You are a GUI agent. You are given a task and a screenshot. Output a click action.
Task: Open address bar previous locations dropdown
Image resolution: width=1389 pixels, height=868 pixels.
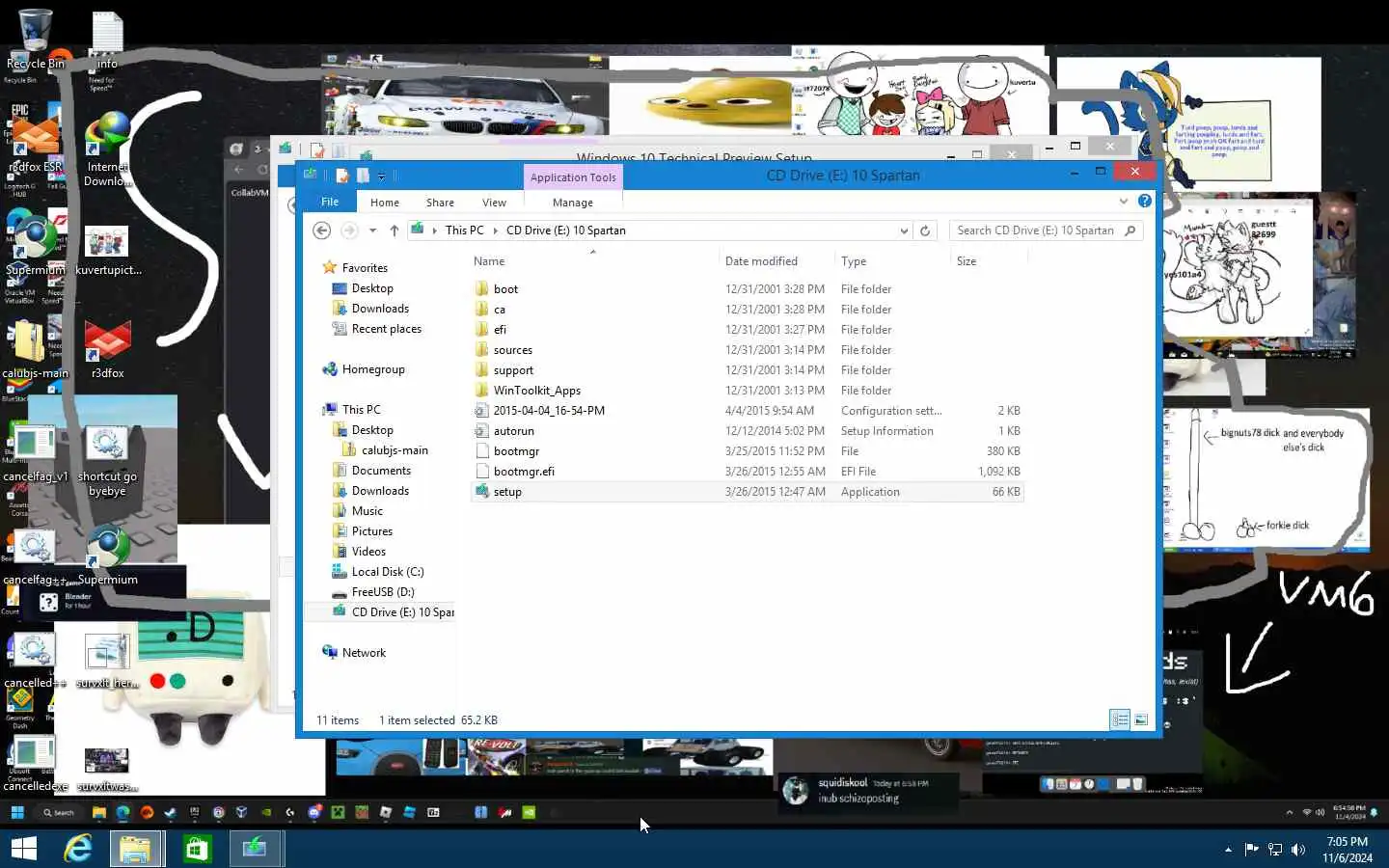pyautogui.click(x=904, y=231)
